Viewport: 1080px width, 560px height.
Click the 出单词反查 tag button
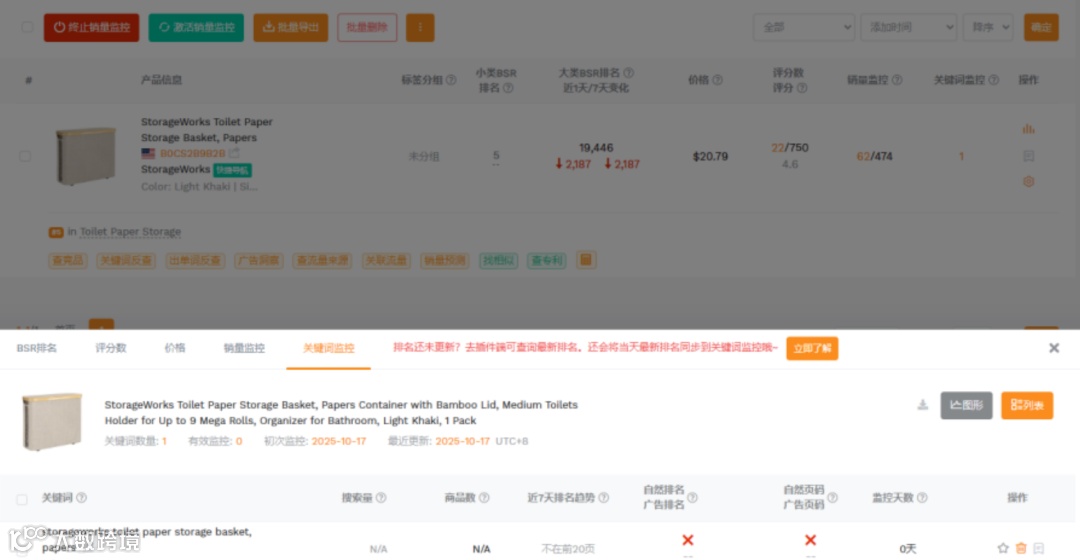195,260
